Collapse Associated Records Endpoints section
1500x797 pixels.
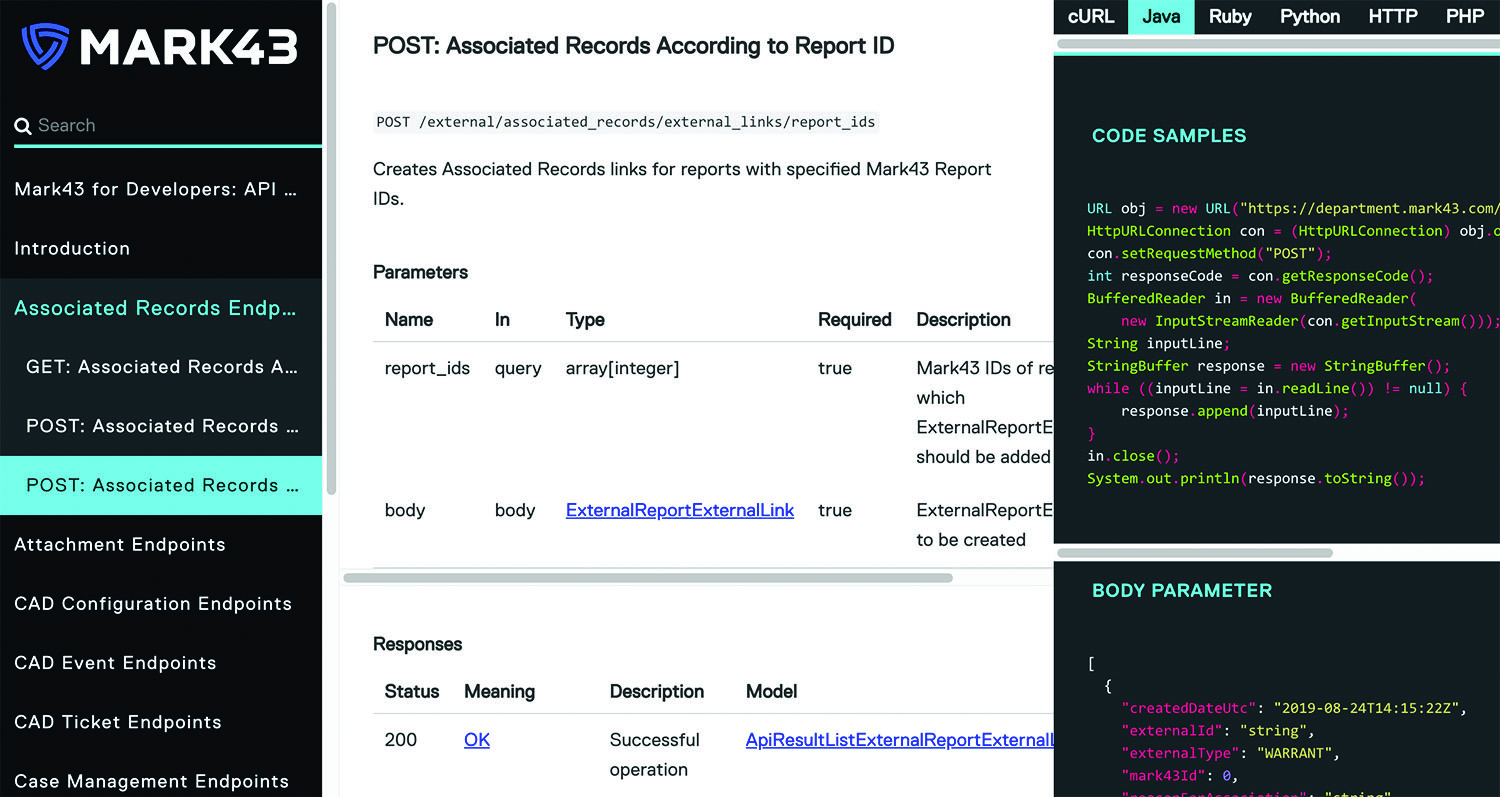[156, 308]
